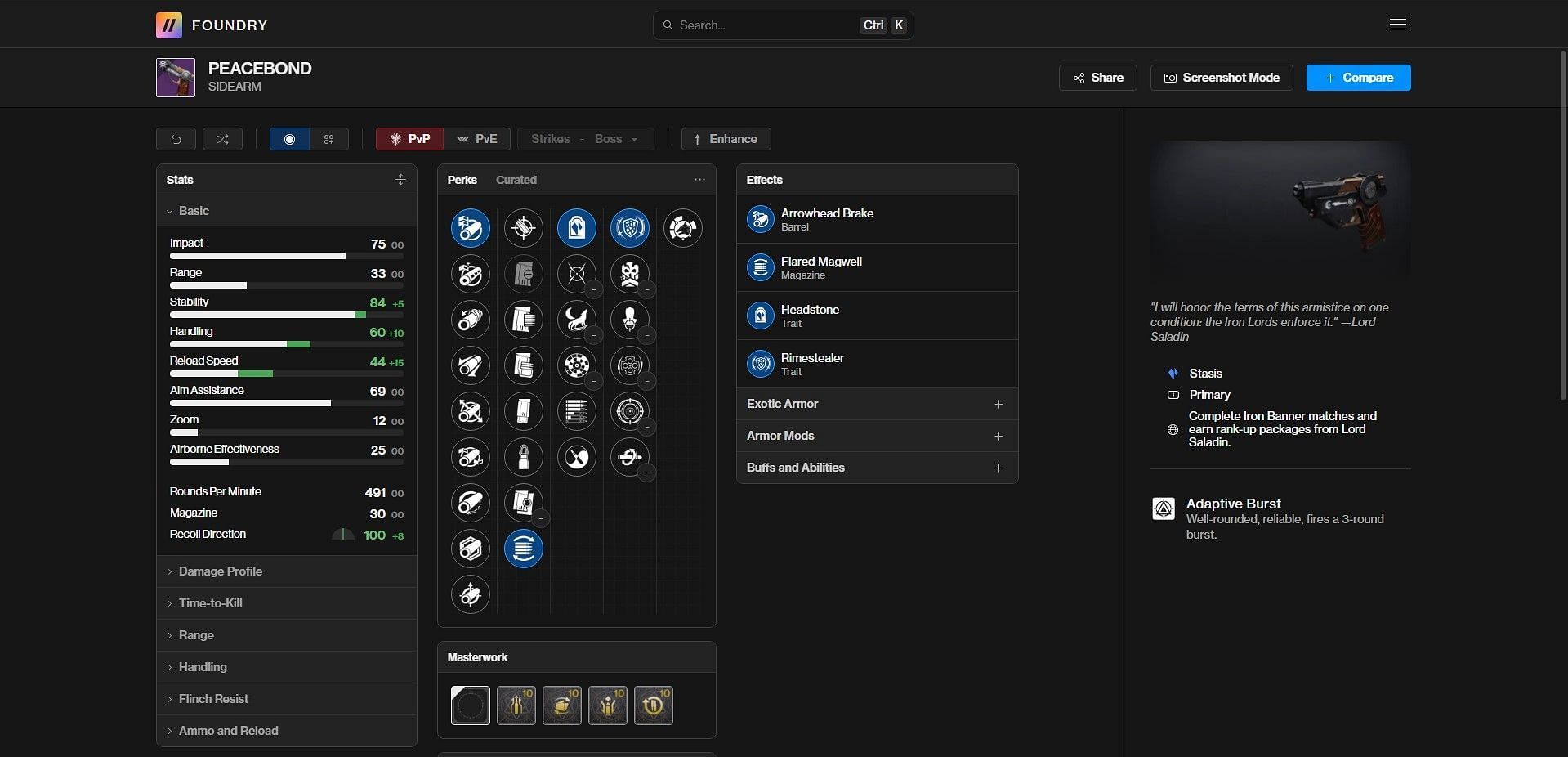Pick the howling wolf trait perk
The width and height of the screenshot is (1568, 757).
click(577, 320)
